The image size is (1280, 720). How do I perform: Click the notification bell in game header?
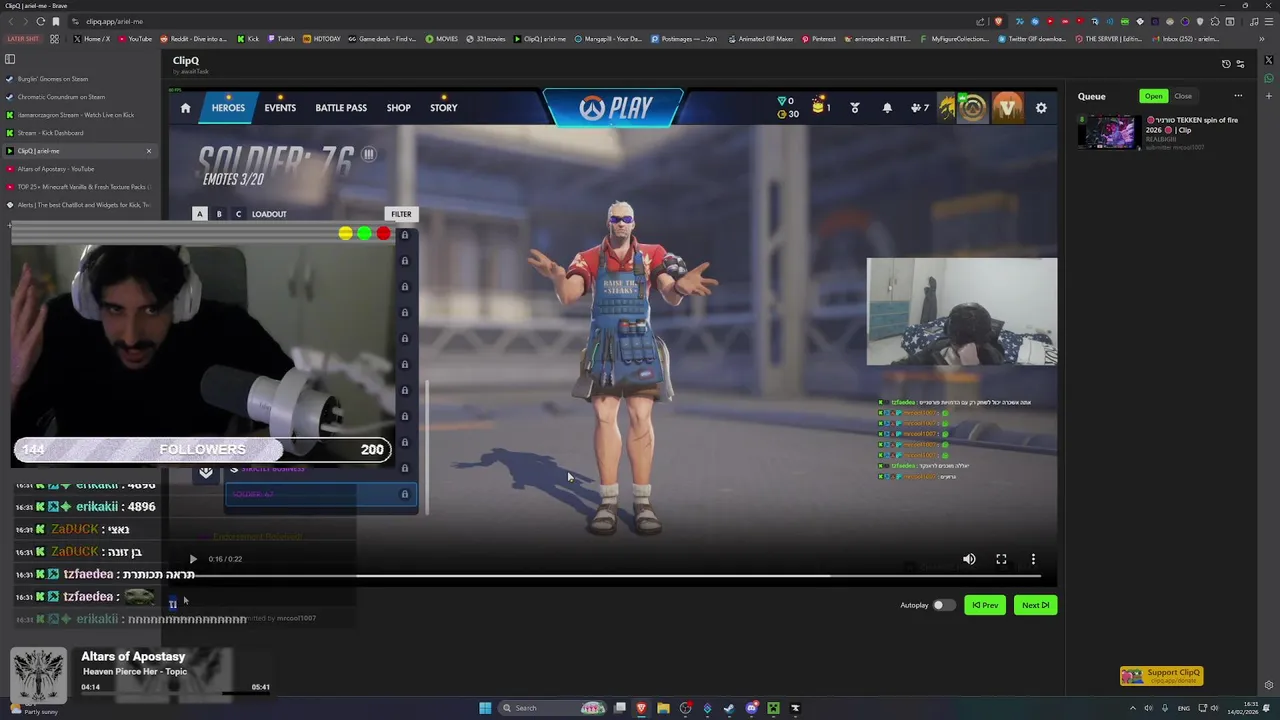(887, 108)
